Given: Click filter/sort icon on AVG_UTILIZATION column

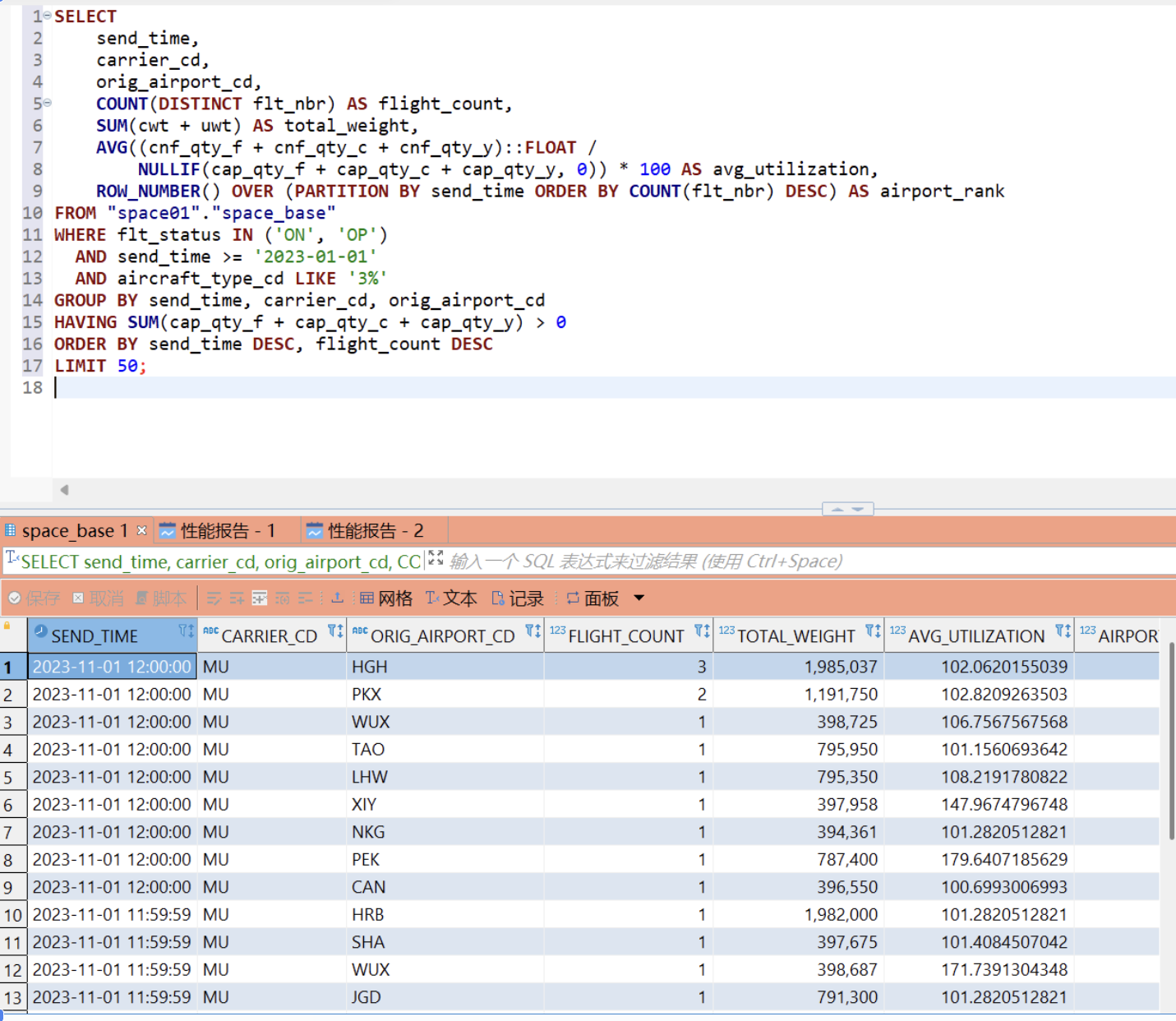Looking at the screenshot, I should click(1063, 631).
